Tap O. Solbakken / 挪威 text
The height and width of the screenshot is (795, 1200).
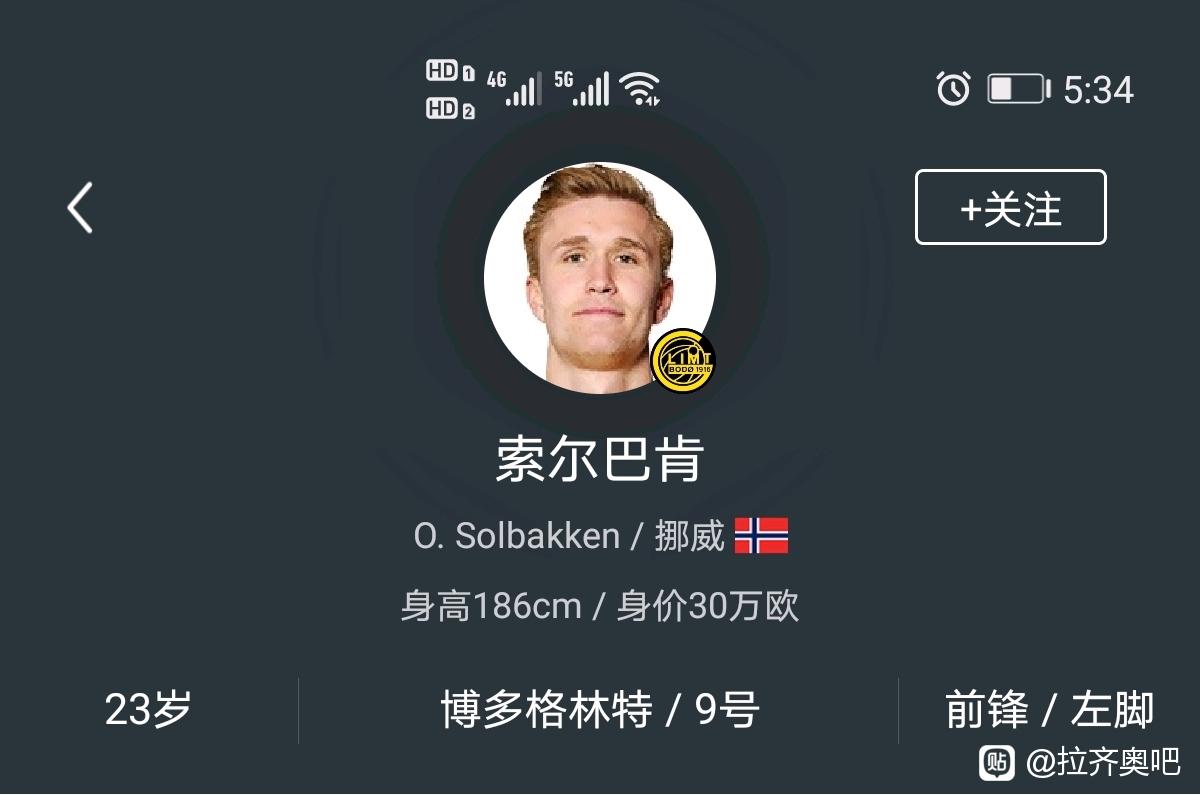(569, 536)
